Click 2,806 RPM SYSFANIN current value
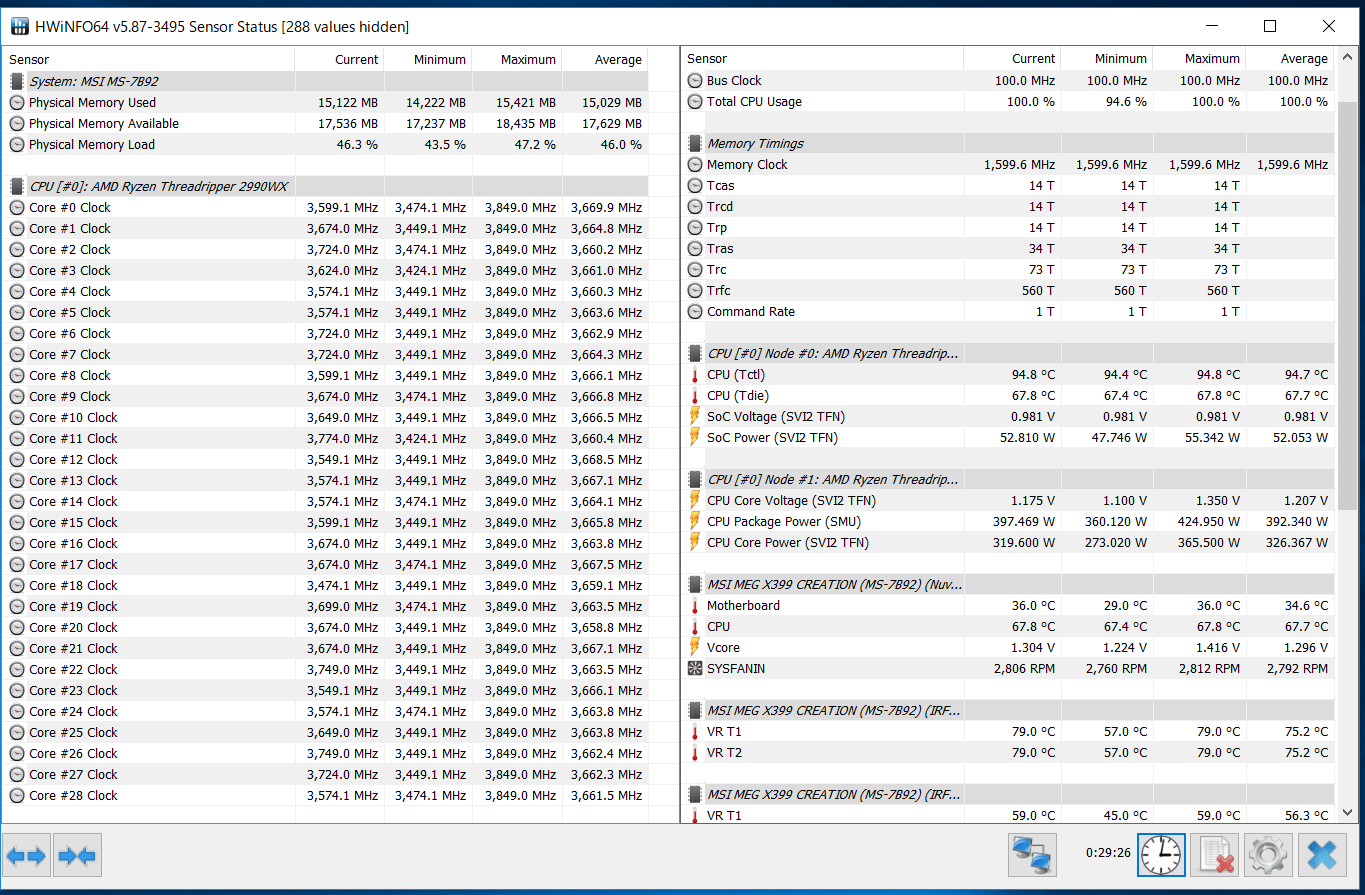This screenshot has width=1365, height=895. [x=1024, y=669]
